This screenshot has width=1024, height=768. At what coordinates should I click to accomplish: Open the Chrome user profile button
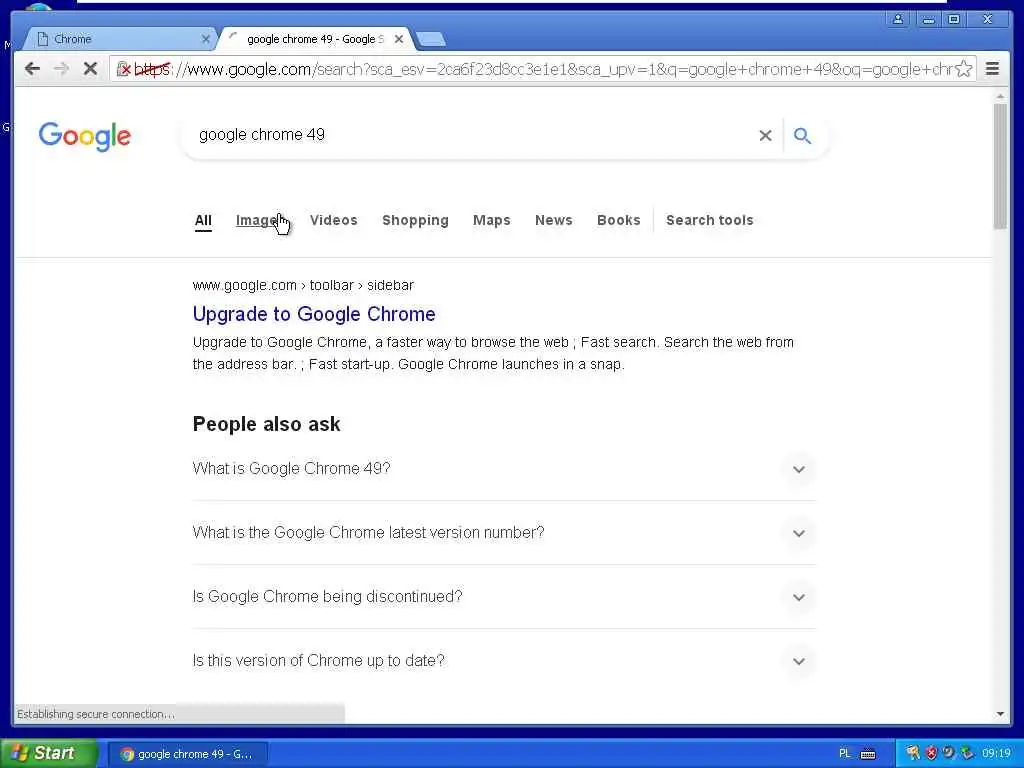tap(898, 19)
